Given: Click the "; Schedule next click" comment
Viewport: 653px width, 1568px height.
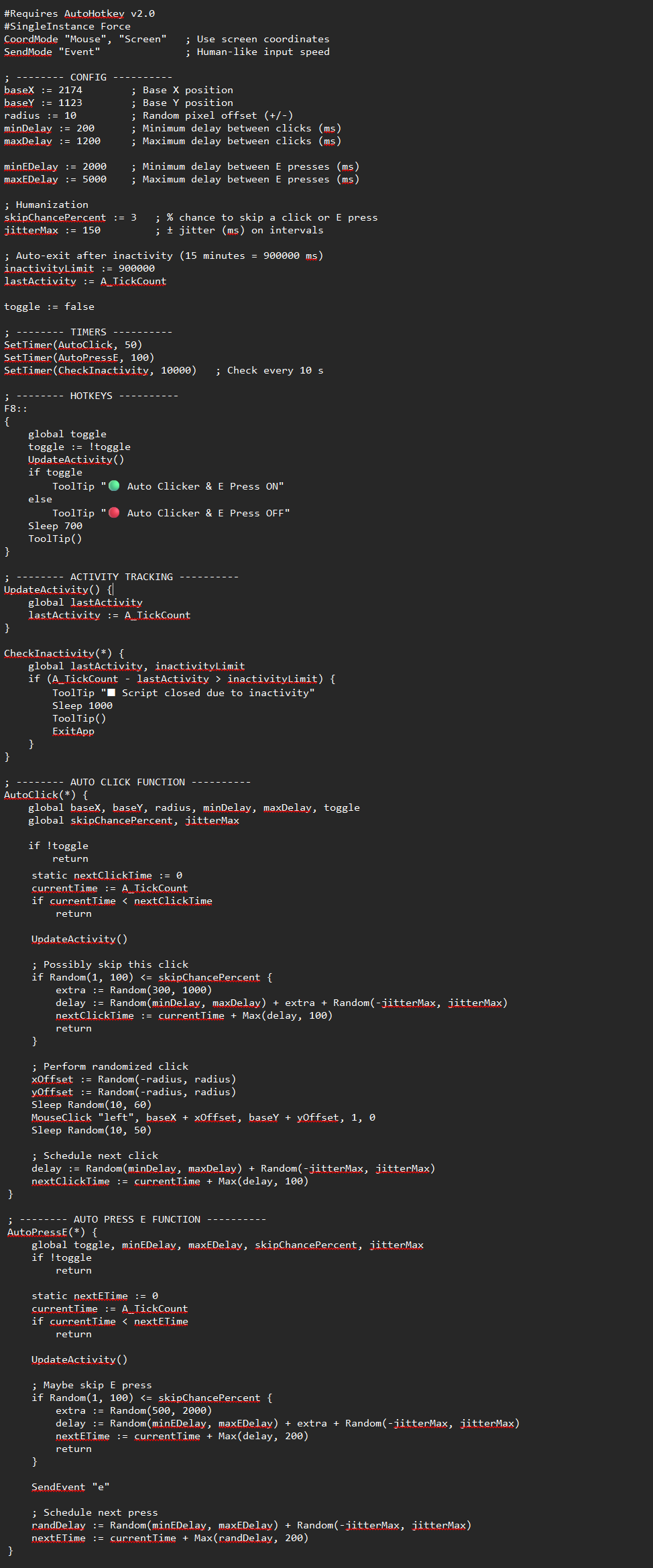Looking at the screenshot, I should pos(95,1156).
